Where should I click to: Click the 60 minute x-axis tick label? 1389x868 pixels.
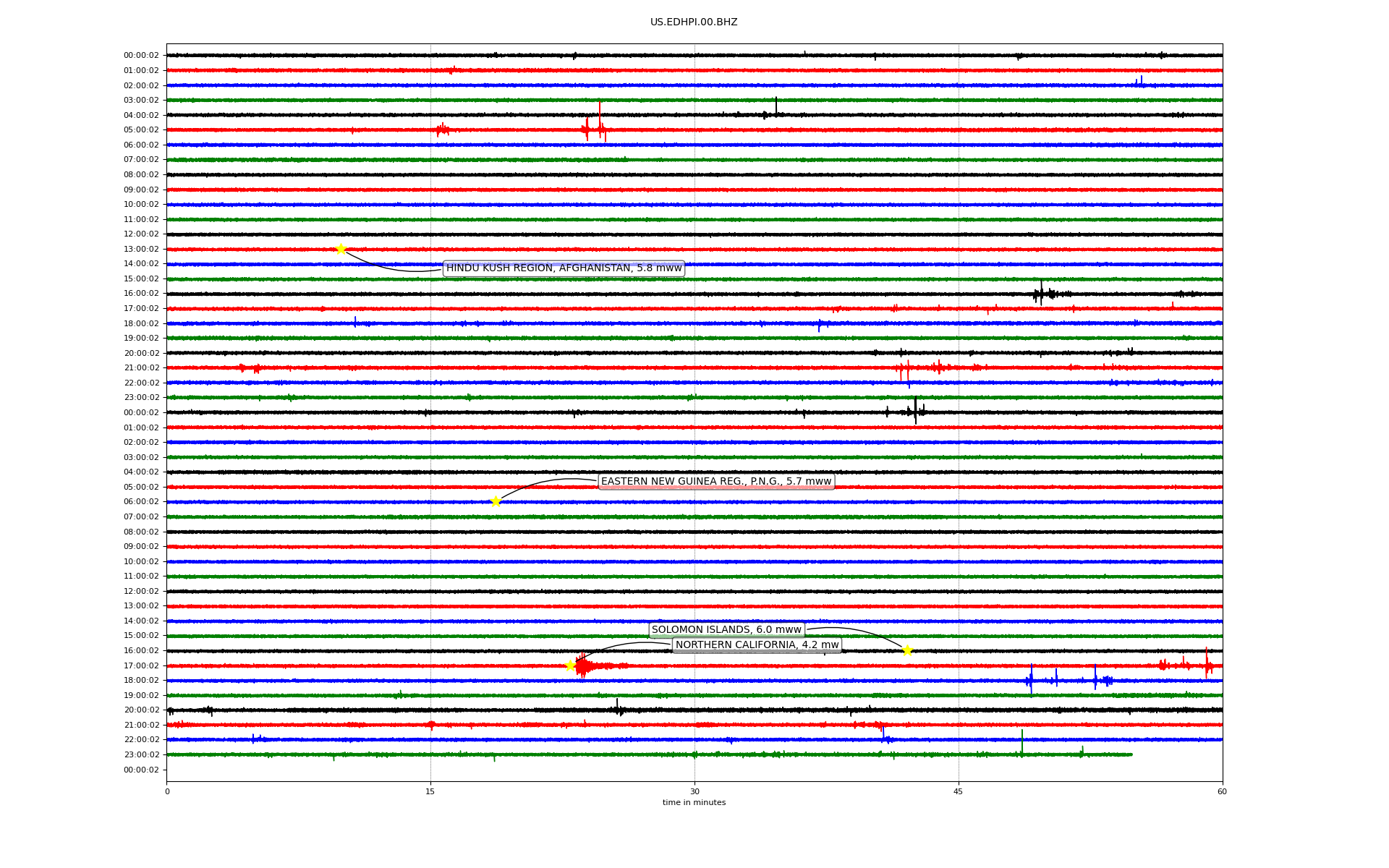(1222, 791)
